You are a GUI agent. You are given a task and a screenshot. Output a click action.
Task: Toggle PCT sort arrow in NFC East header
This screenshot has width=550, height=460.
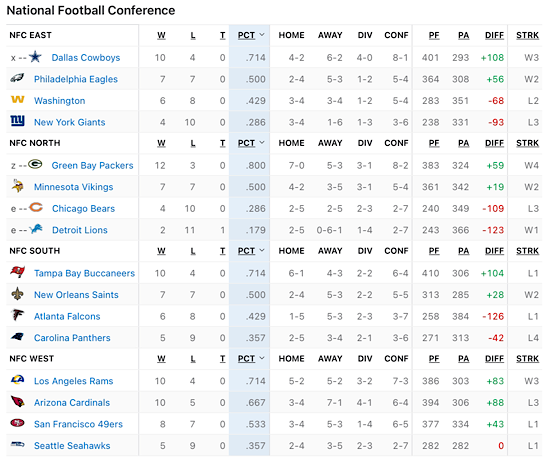[x=262, y=35]
